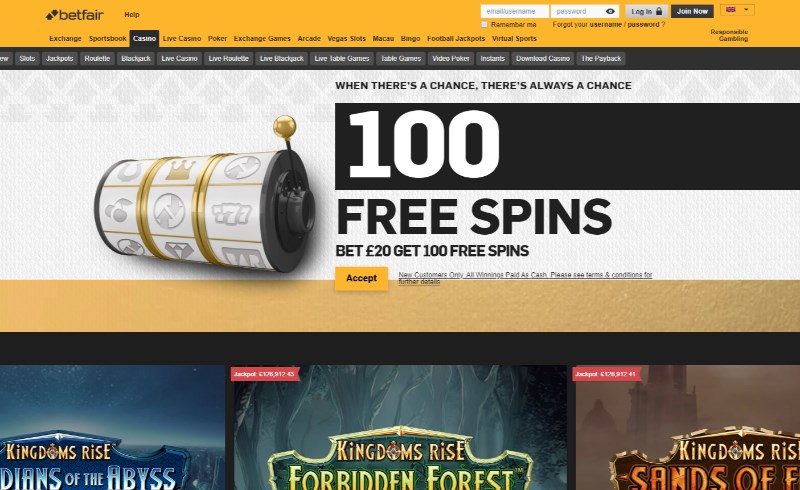Click the lock icon on Log In
This screenshot has width=800, height=490.
659,11
